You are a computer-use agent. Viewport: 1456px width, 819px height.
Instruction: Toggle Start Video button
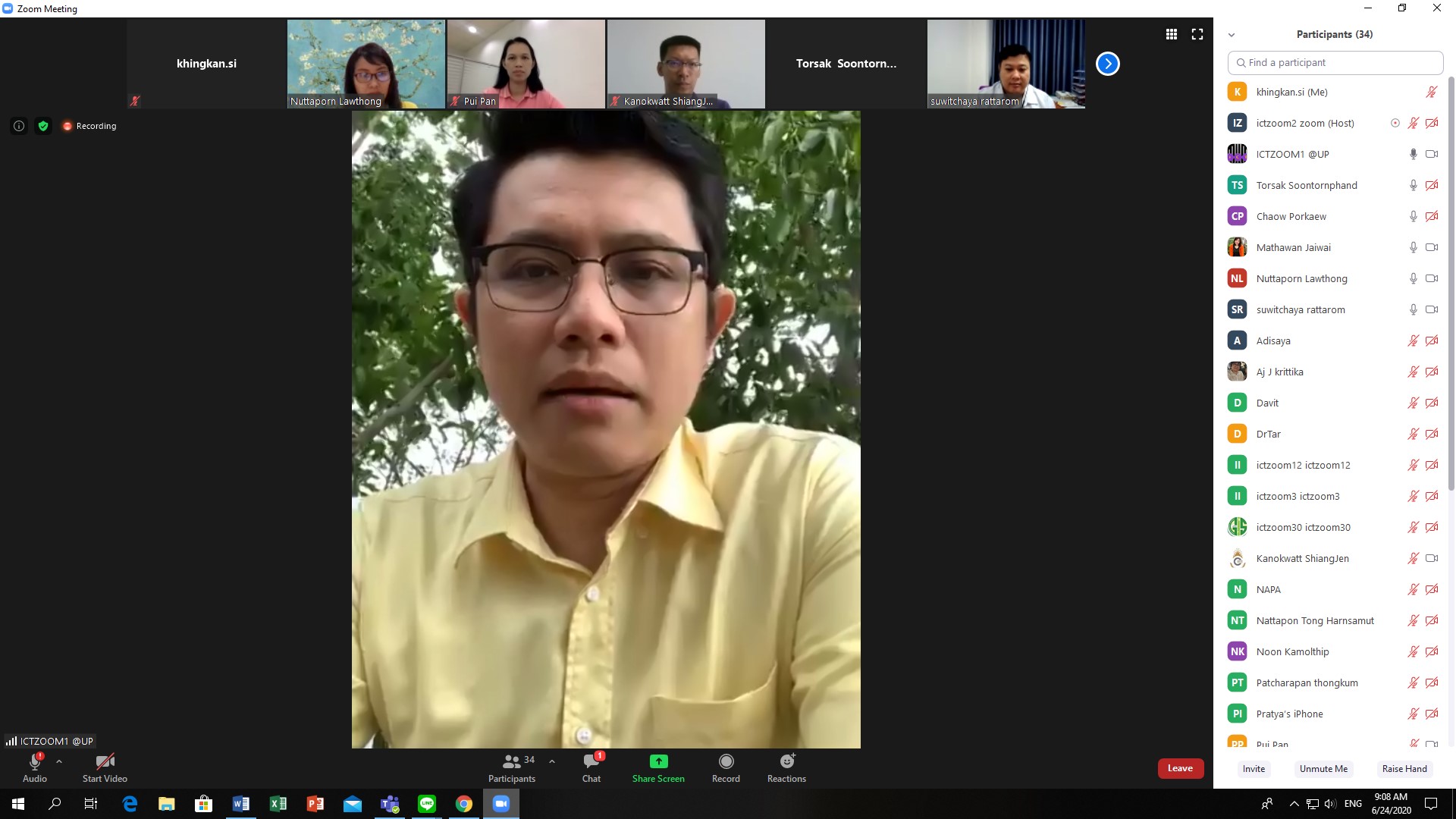(x=105, y=767)
